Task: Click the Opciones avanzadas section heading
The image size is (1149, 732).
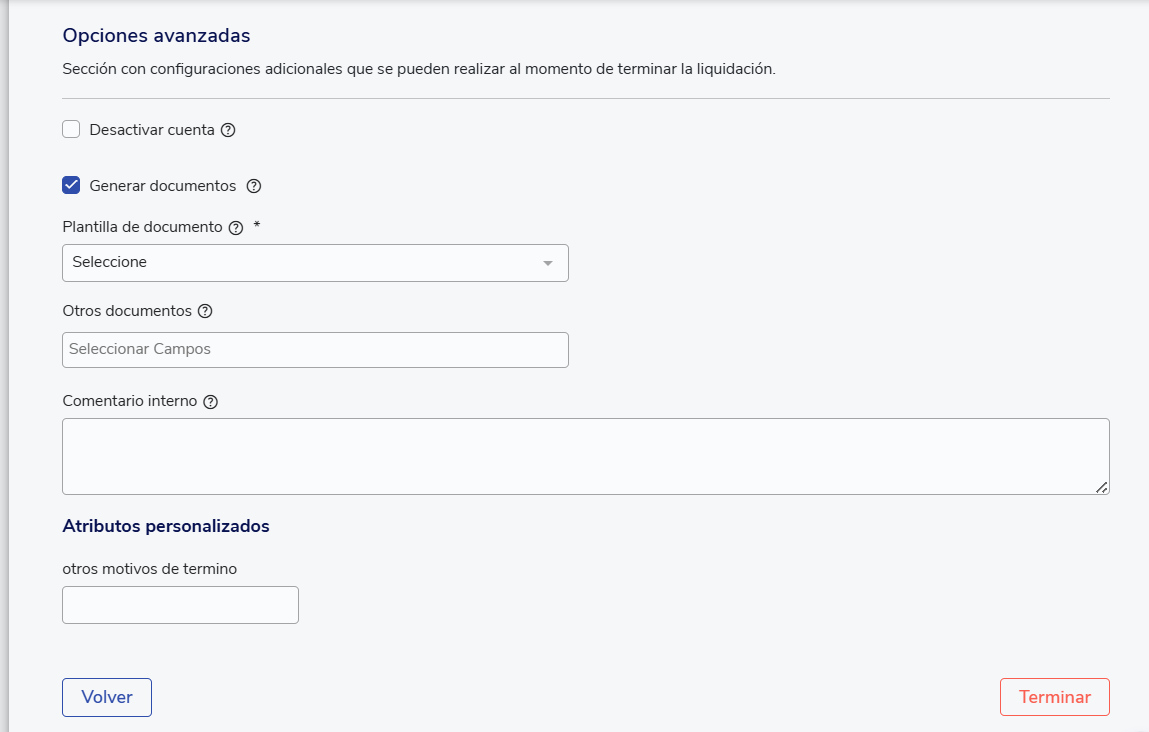Action: point(156,36)
